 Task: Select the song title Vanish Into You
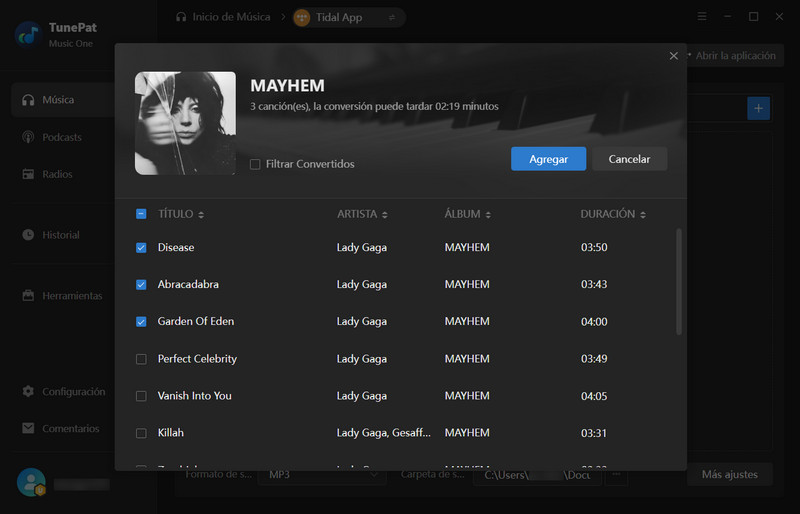pos(194,396)
